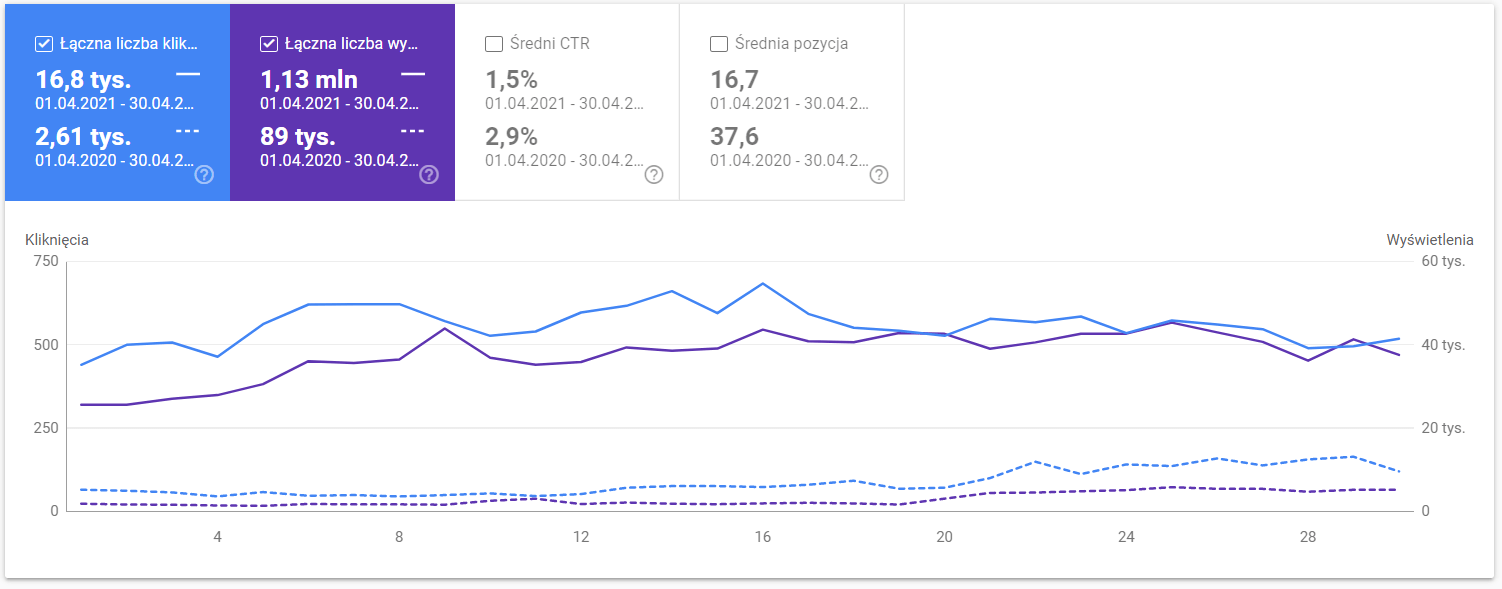
Task: Open help icon on Średni CTR card
Action: [x=654, y=175]
